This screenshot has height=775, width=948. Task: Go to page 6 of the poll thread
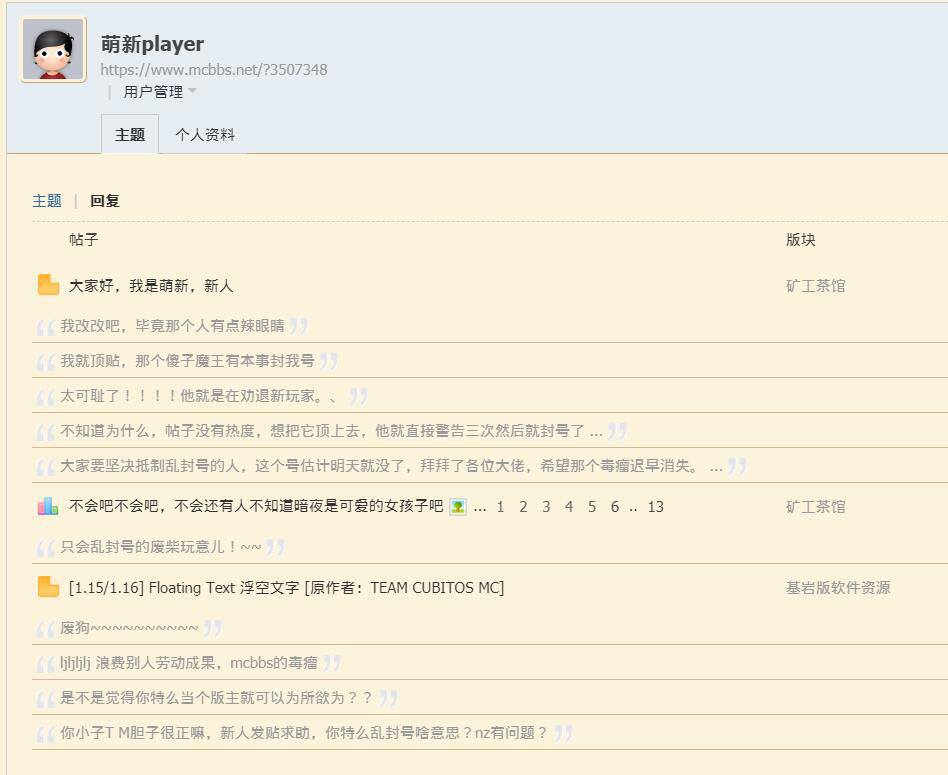click(615, 507)
